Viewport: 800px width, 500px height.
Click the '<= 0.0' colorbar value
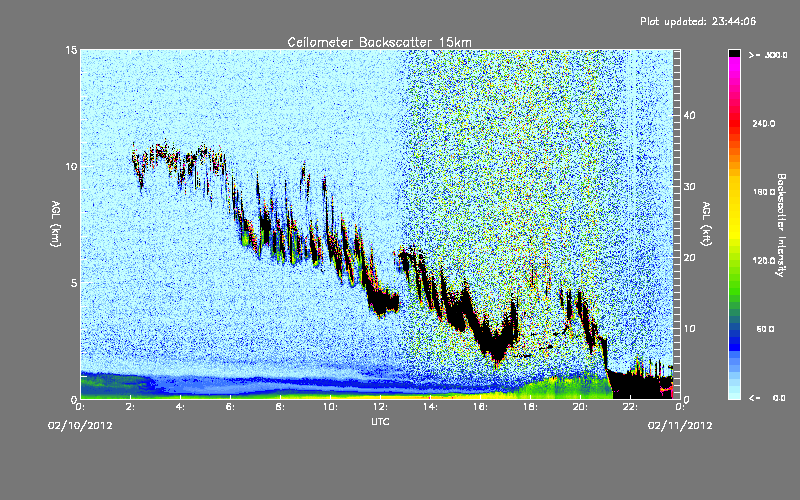tap(767, 398)
